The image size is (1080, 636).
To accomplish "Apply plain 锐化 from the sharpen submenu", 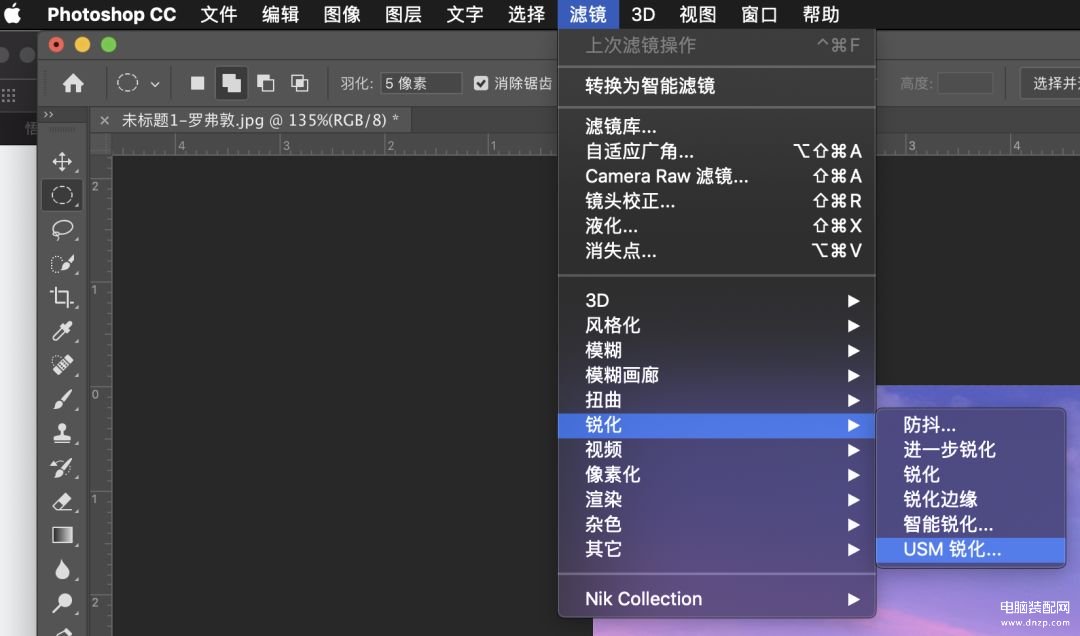I will [970, 474].
